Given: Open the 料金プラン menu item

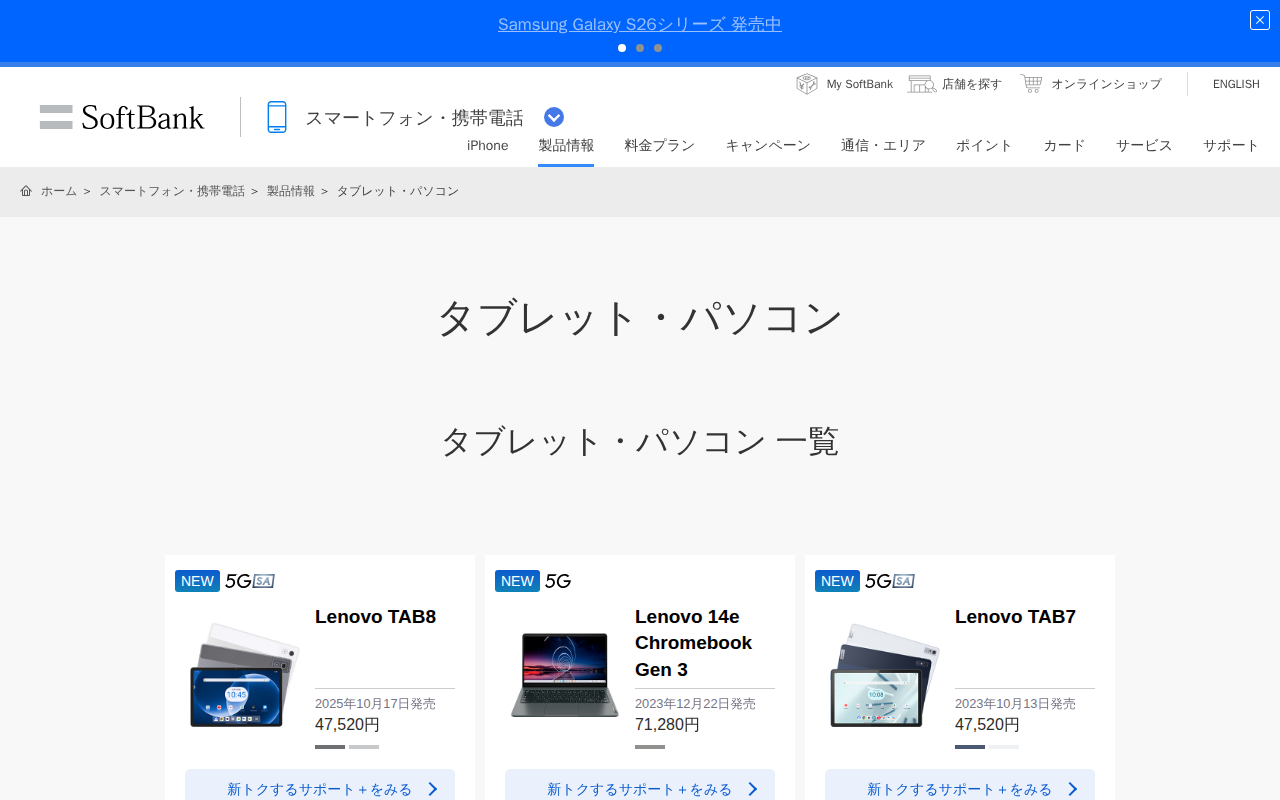Looking at the screenshot, I should 660,145.
